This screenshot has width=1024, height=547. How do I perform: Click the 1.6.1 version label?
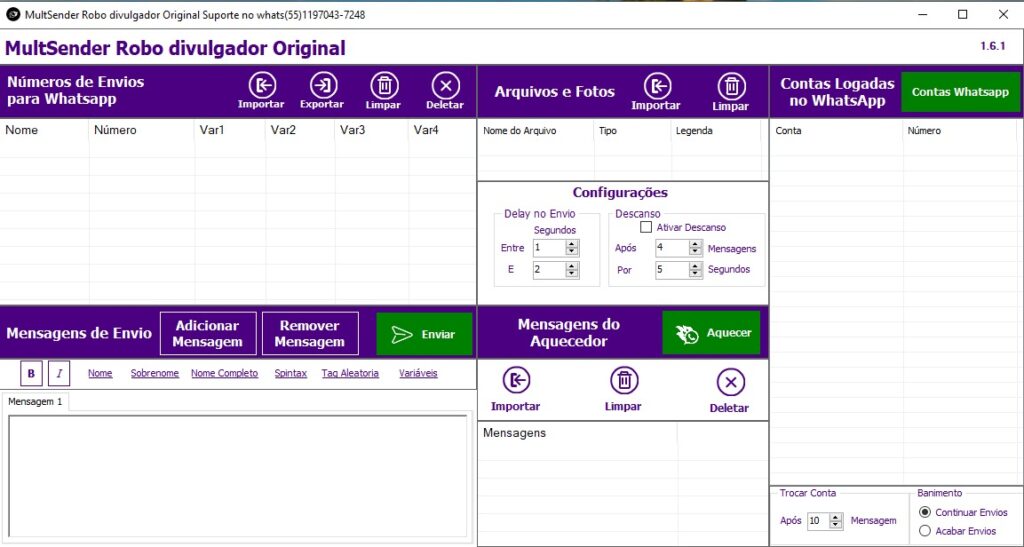pyautogui.click(x=993, y=46)
